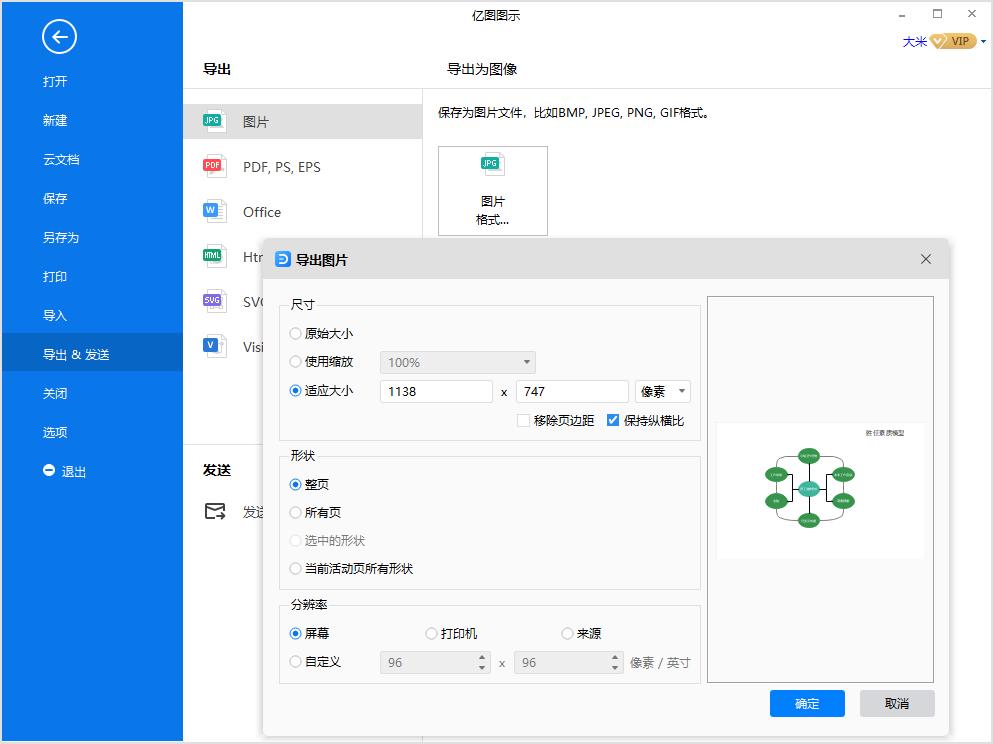Click the Visio export format icon

coord(213,346)
